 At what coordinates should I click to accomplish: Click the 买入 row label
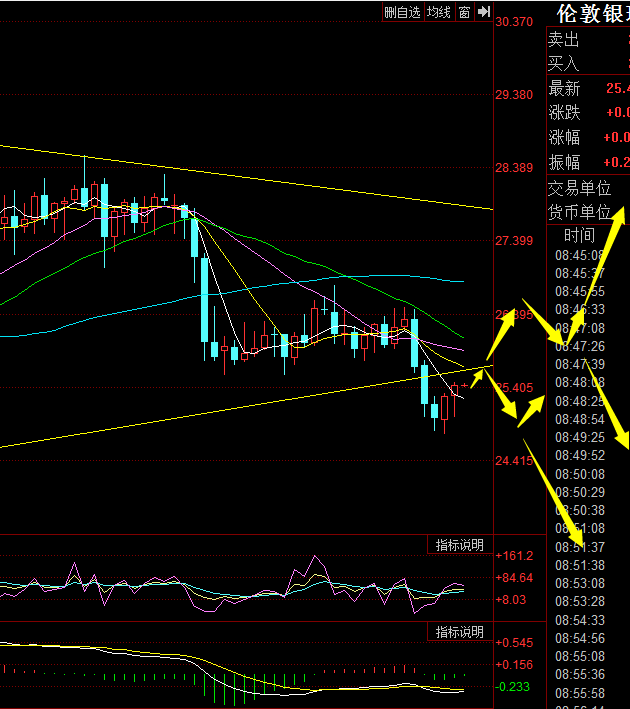[564, 63]
